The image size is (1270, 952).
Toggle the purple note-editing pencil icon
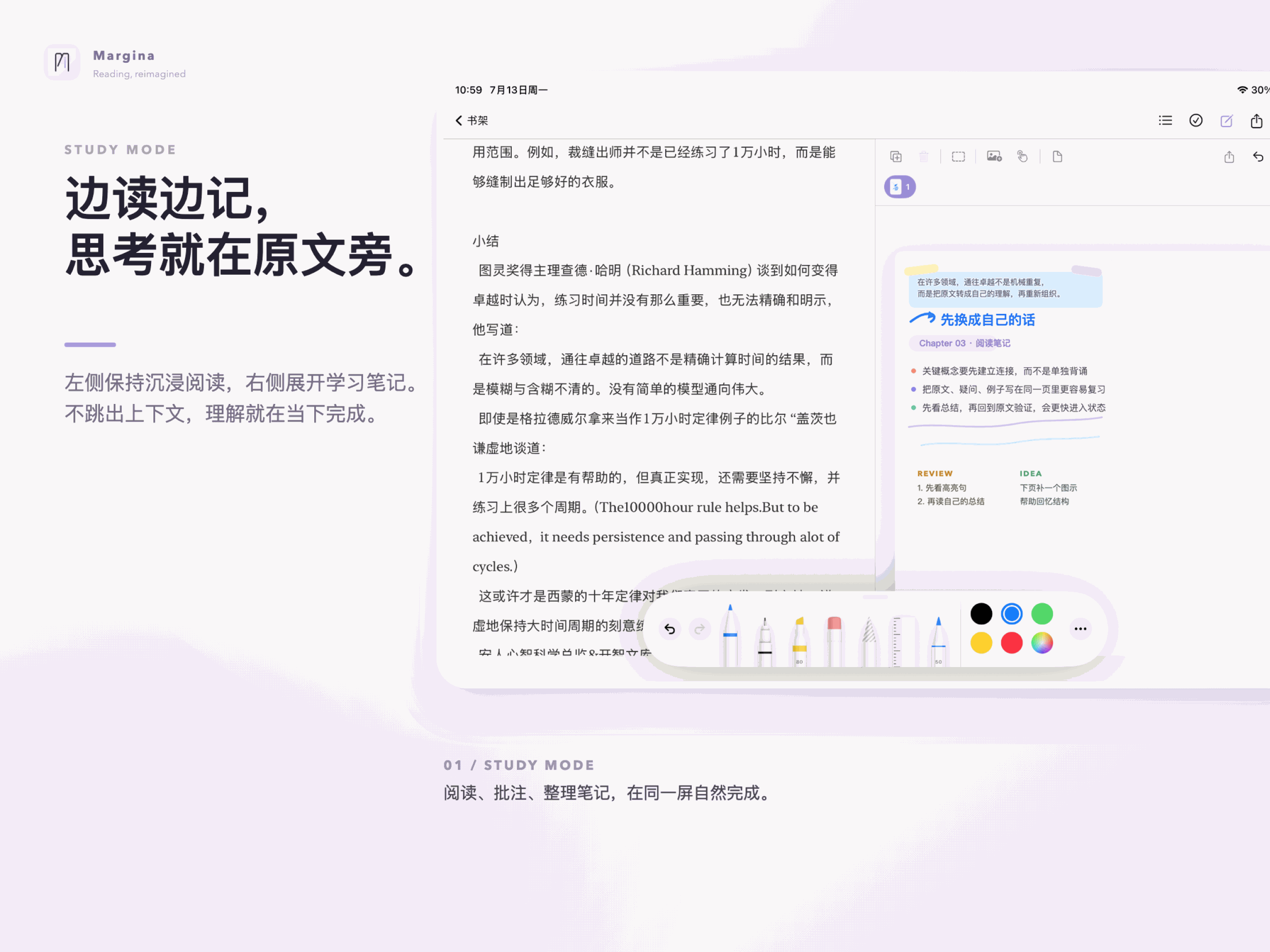coord(1226,120)
